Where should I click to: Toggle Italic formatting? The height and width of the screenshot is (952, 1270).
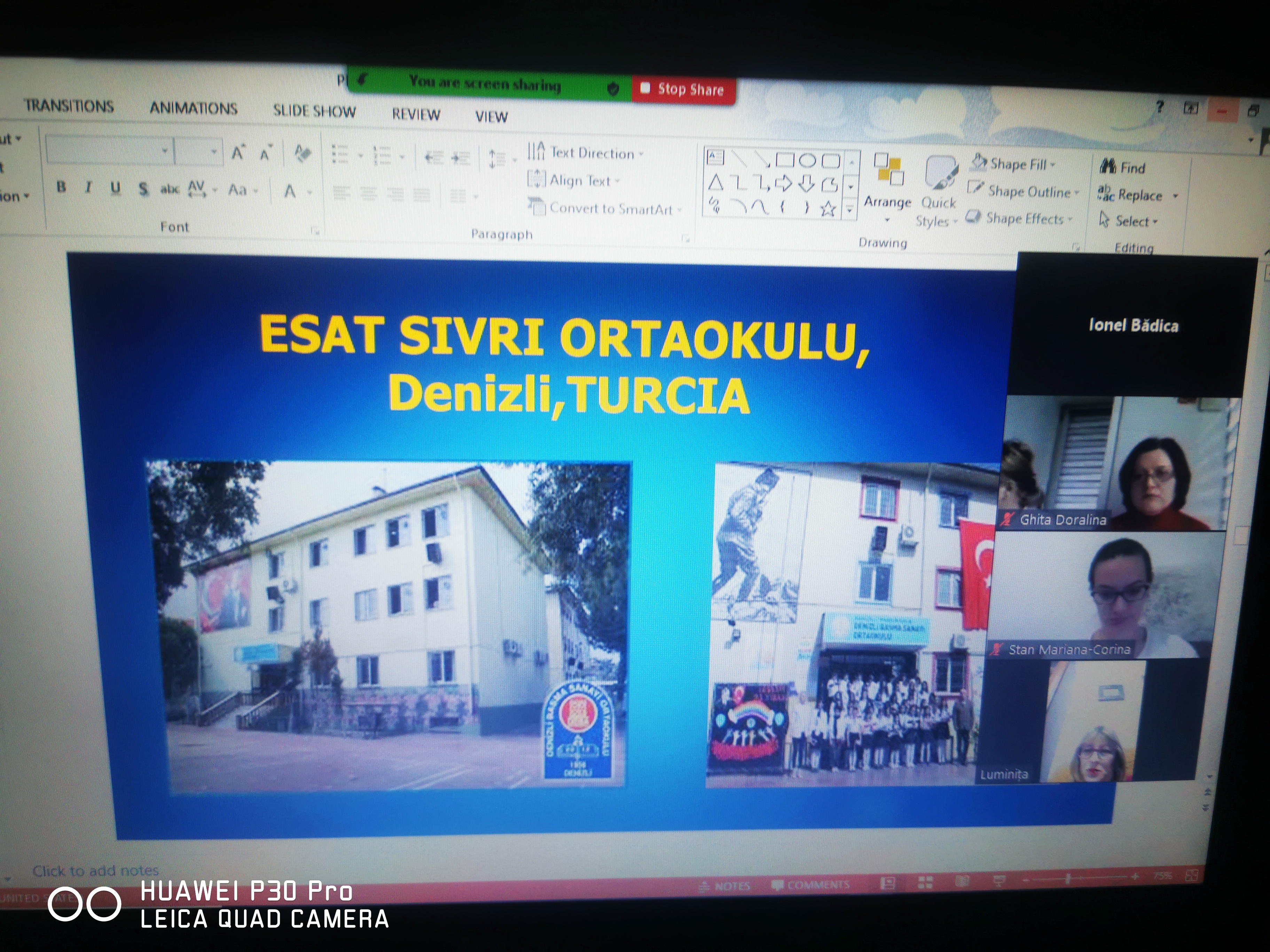(88, 187)
